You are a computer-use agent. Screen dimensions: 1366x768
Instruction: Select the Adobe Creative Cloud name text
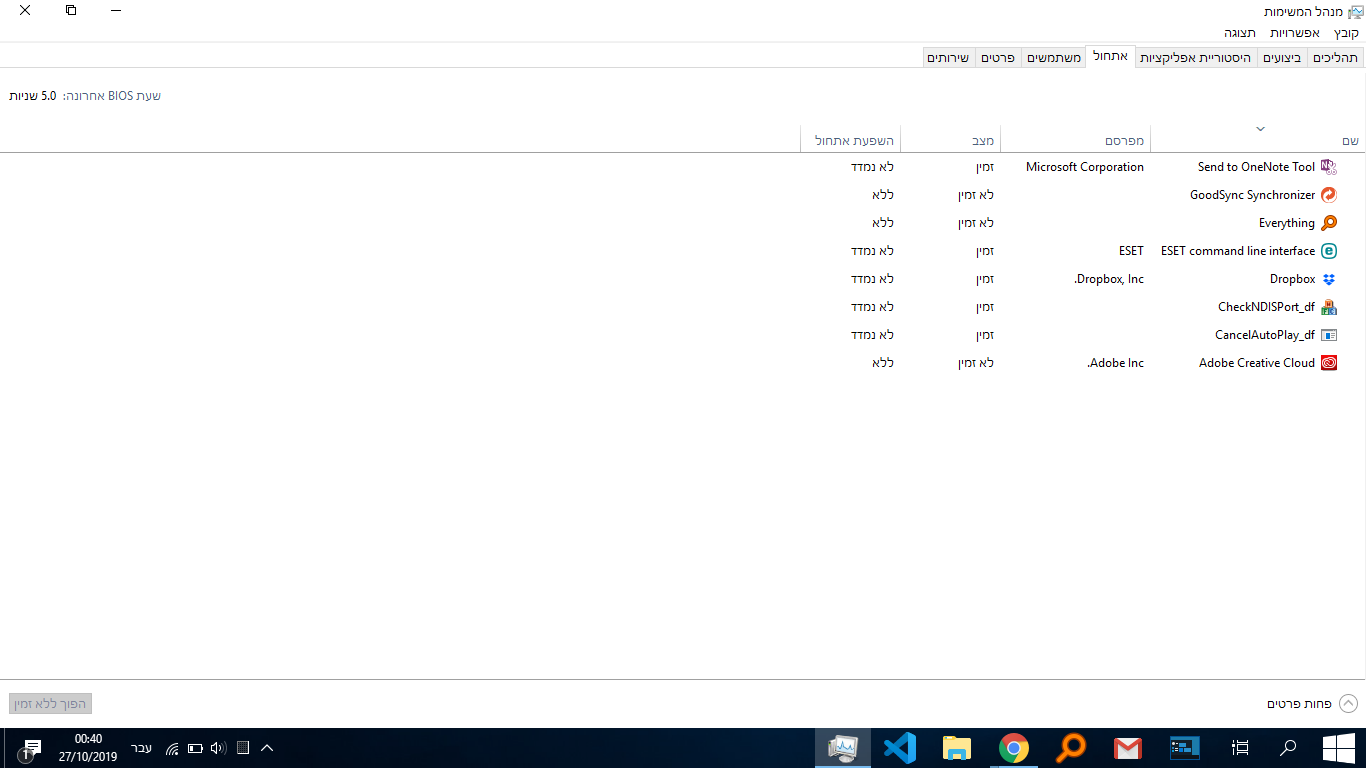click(1257, 363)
